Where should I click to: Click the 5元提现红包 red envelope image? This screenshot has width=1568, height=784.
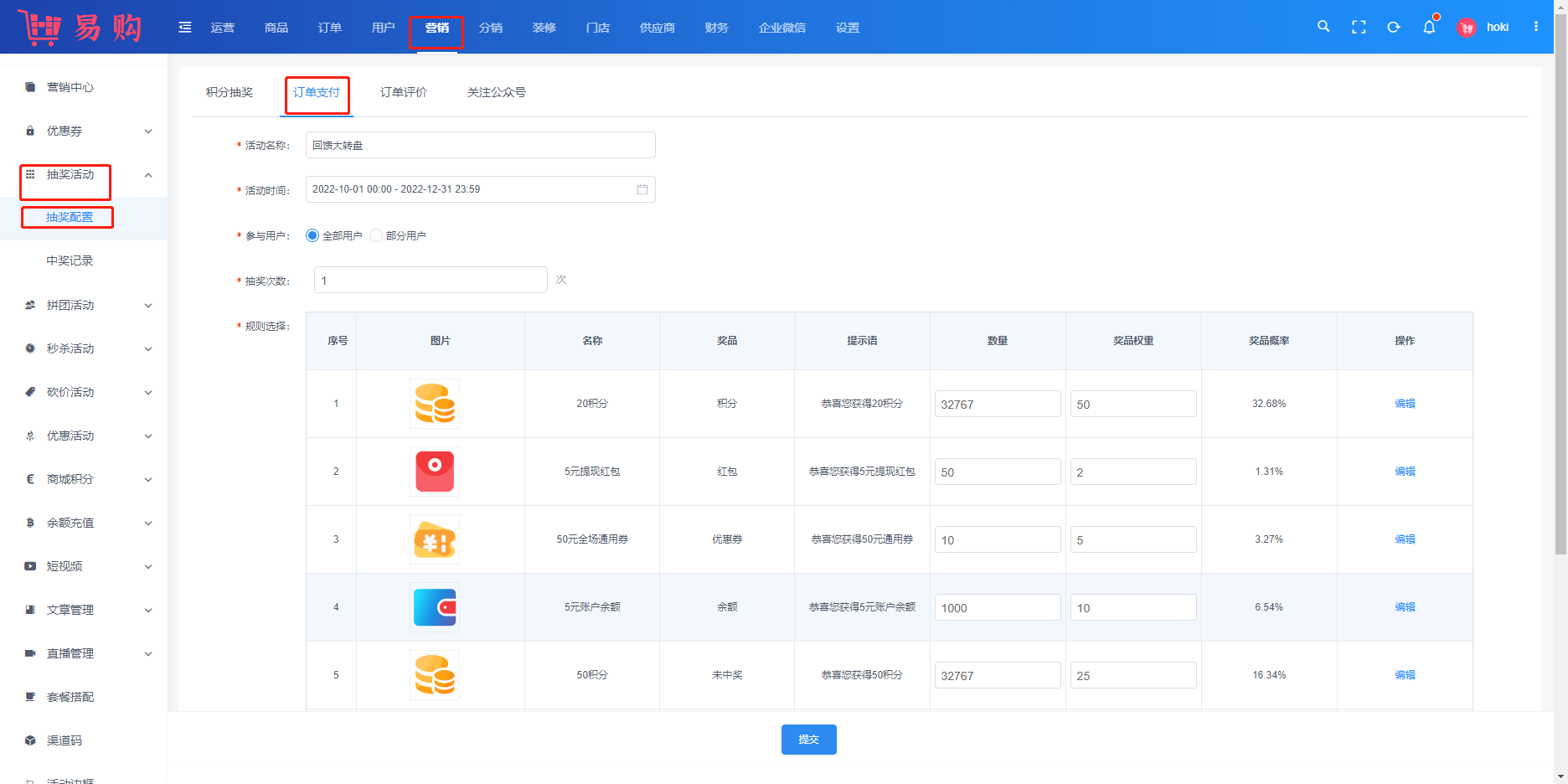pos(435,472)
